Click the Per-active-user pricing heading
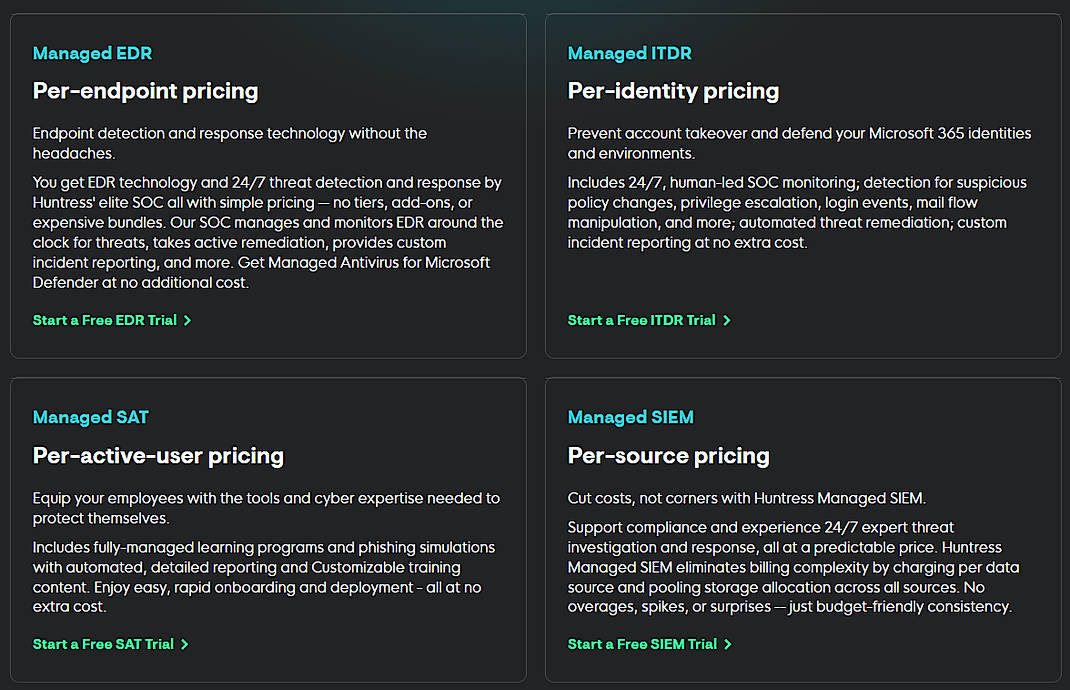This screenshot has width=1070, height=690. (x=158, y=456)
